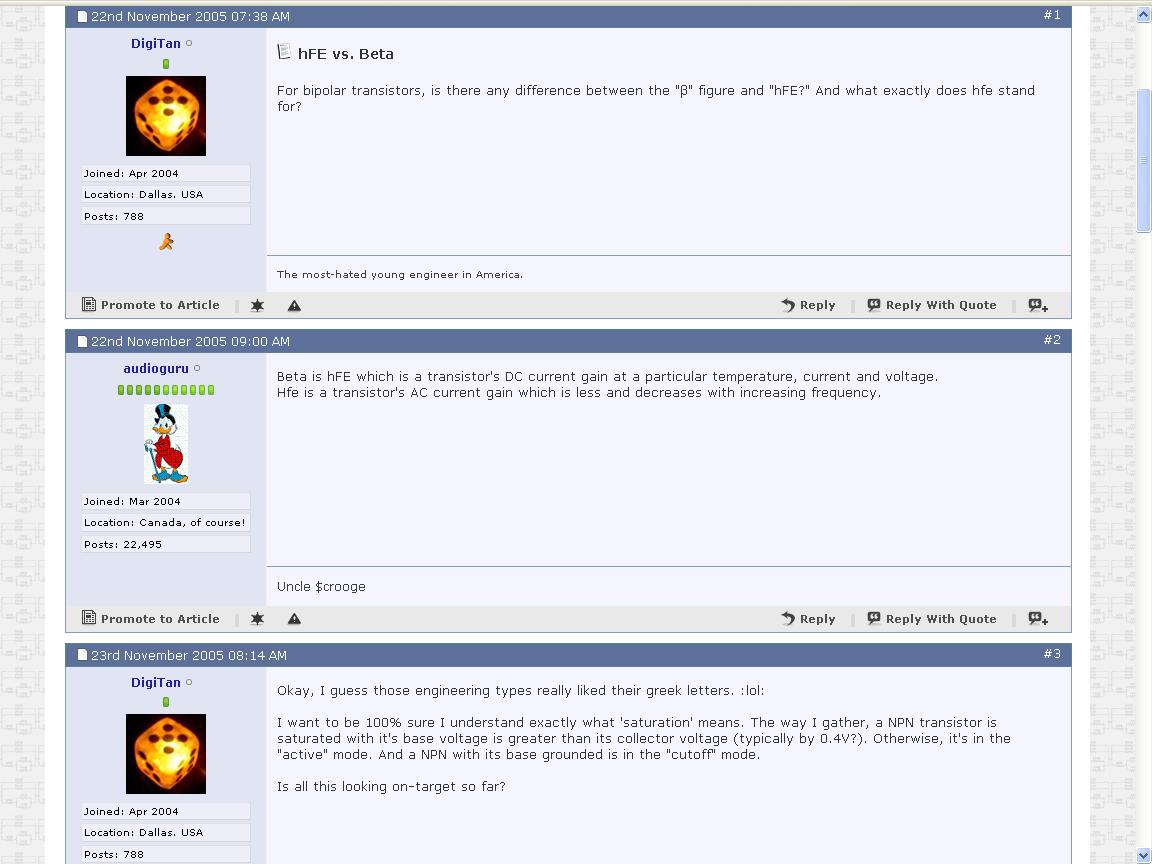1152x864 pixels.
Task: Open the #2 post permalink
Action: [x=1052, y=339]
